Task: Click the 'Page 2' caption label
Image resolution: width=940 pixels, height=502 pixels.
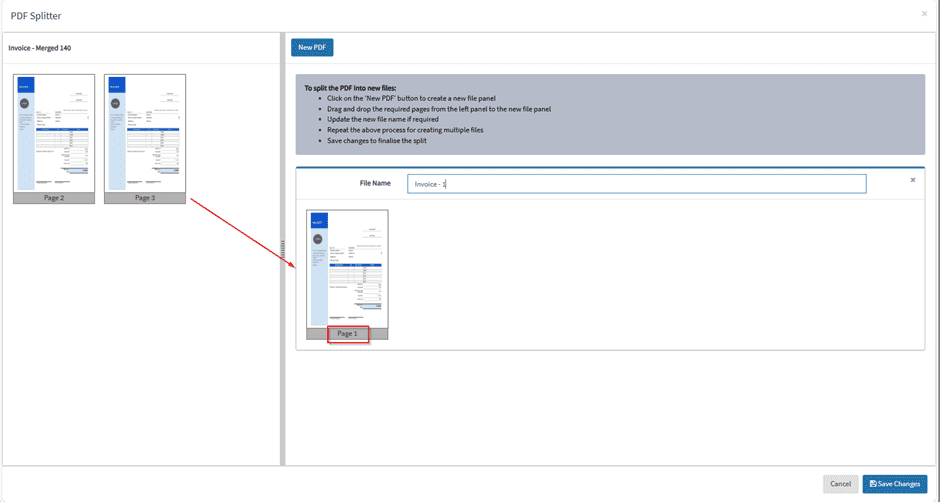Action: (x=54, y=198)
